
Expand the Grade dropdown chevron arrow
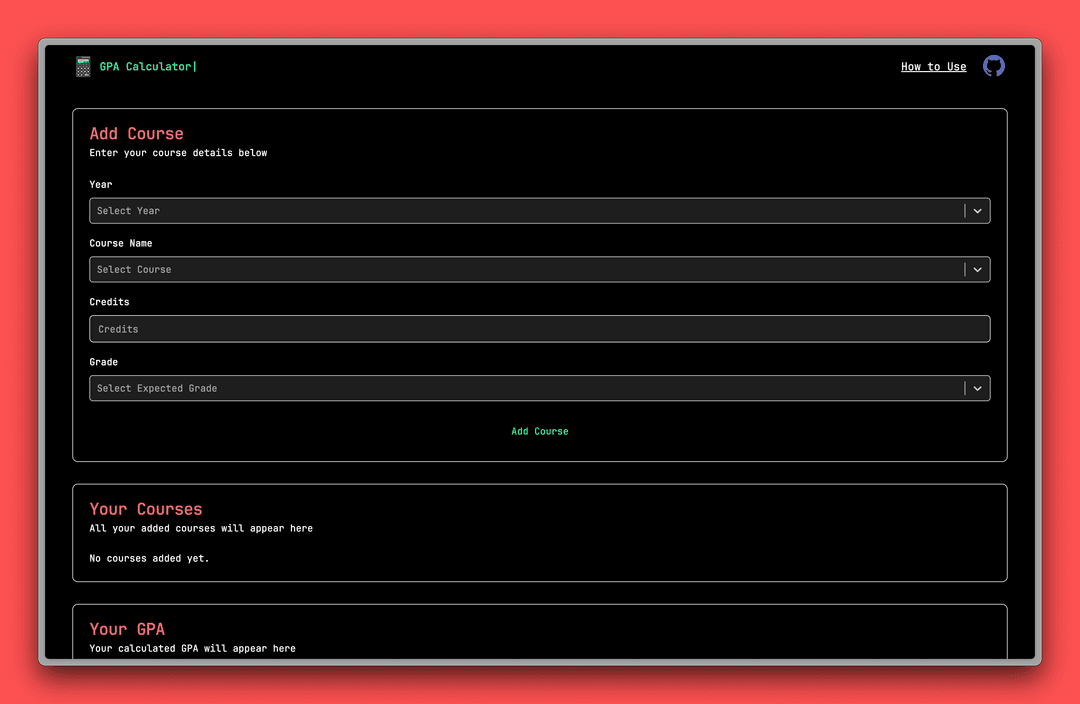click(x=977, y=389)
